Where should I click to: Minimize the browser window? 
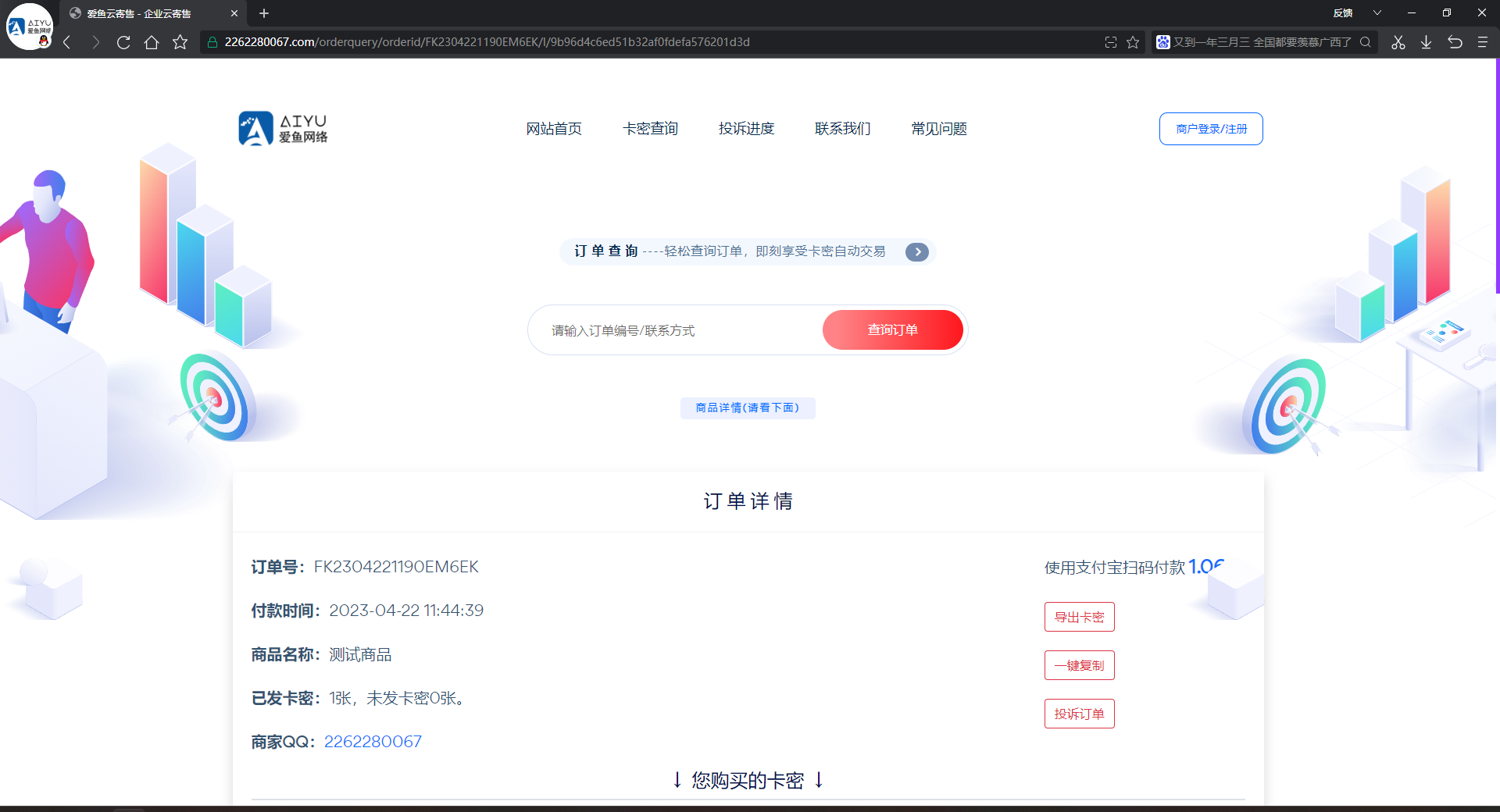click(1412, 13)
